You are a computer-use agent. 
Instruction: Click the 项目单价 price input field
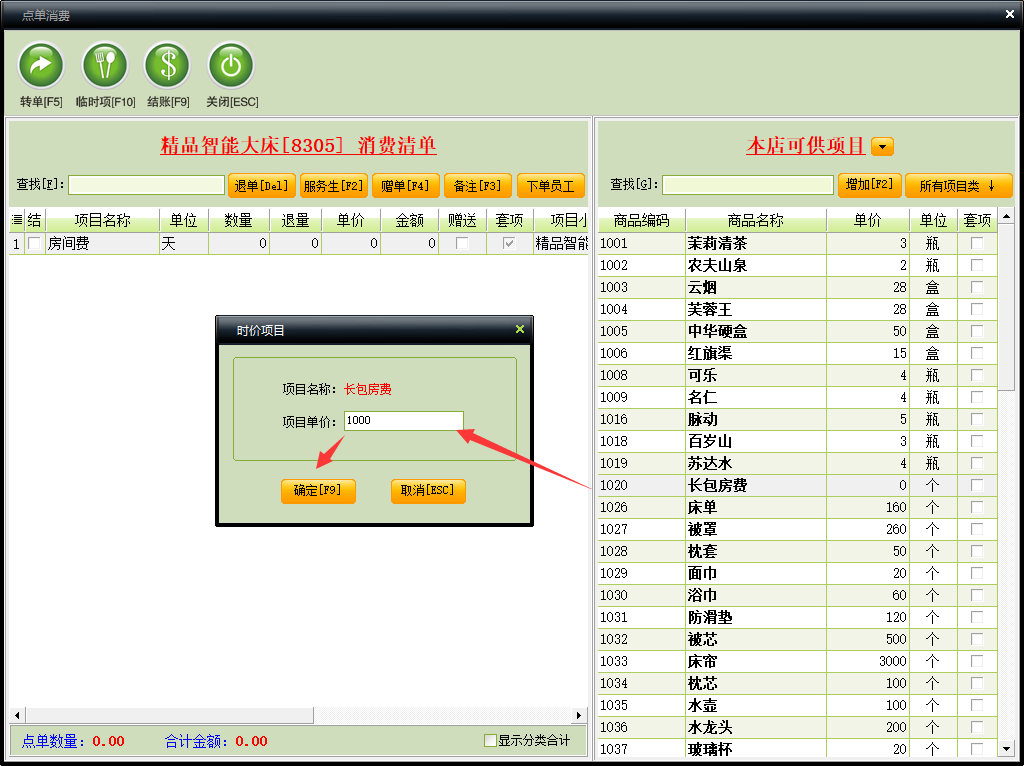click(404, 421)
